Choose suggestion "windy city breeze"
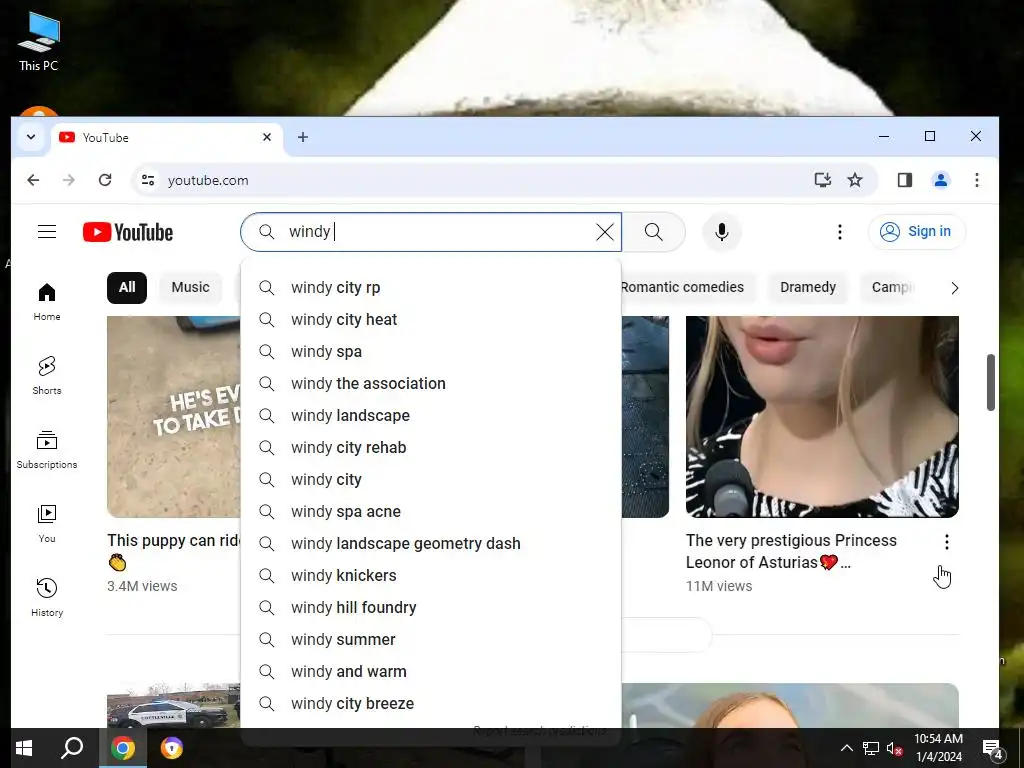This screenshot has width=1024, height=768. [431, 704]
